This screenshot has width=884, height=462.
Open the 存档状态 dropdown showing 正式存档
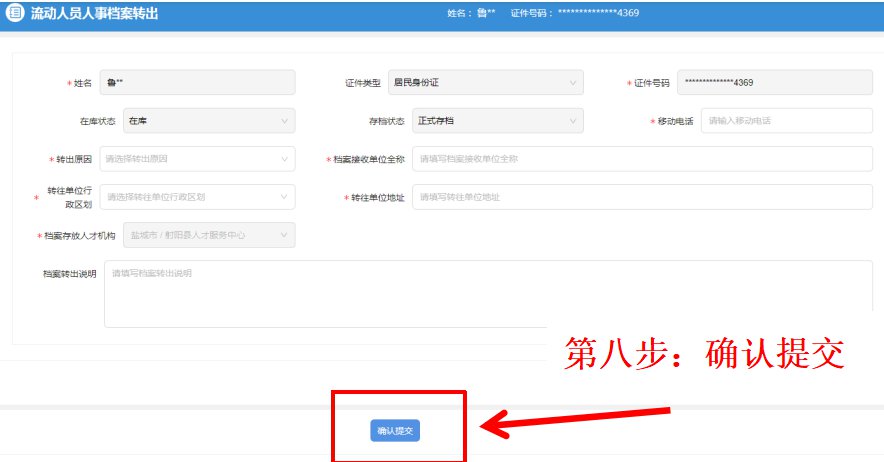(498, 121)
